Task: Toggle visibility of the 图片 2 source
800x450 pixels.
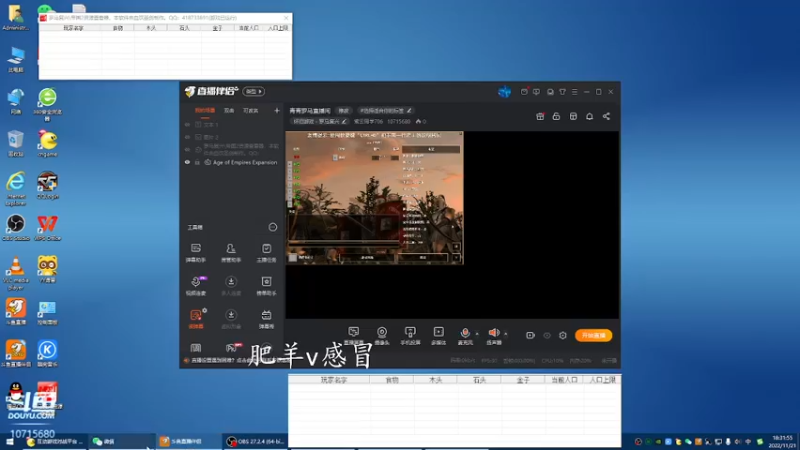Action: pos(187,137)
